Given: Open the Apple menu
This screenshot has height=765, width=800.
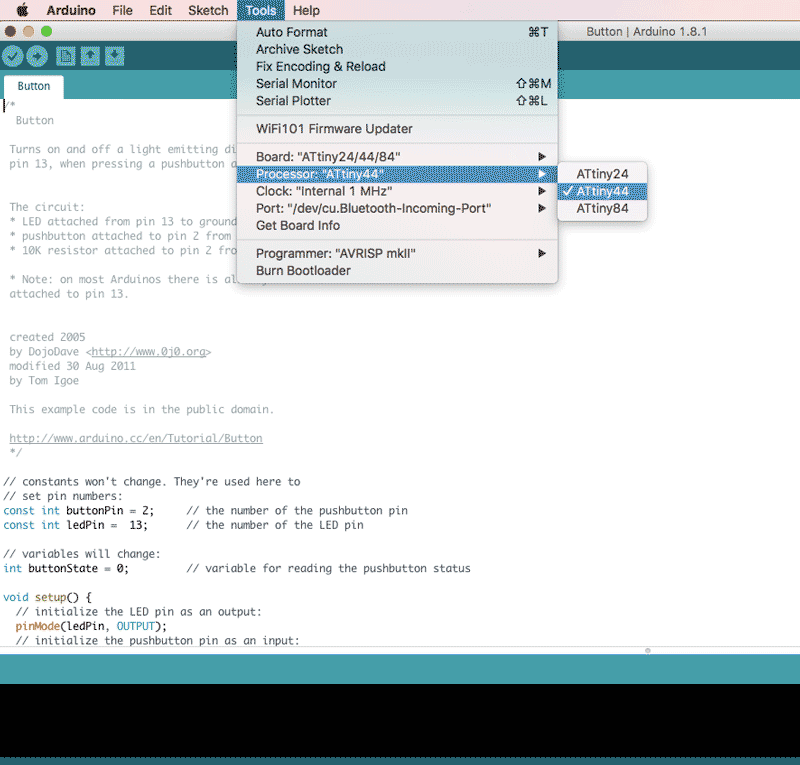Looking at the screenshot, I should 22,10.
